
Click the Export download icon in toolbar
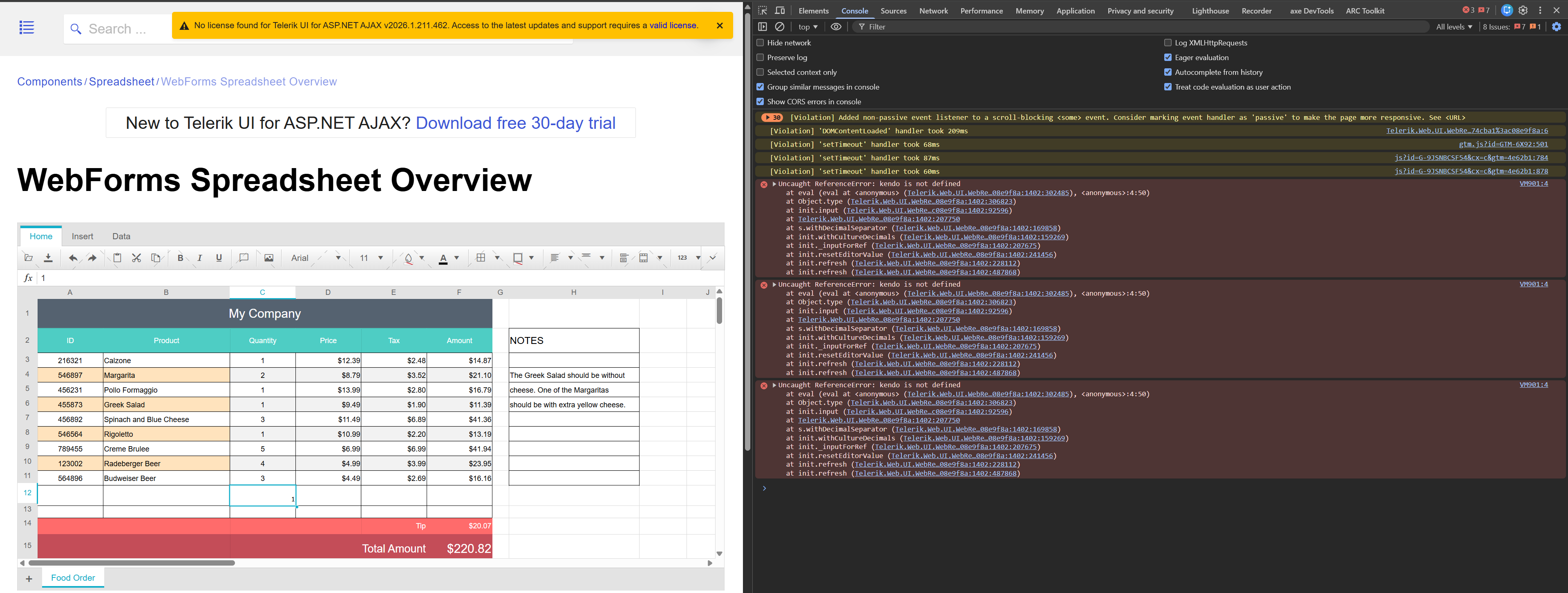pos(48,258)
